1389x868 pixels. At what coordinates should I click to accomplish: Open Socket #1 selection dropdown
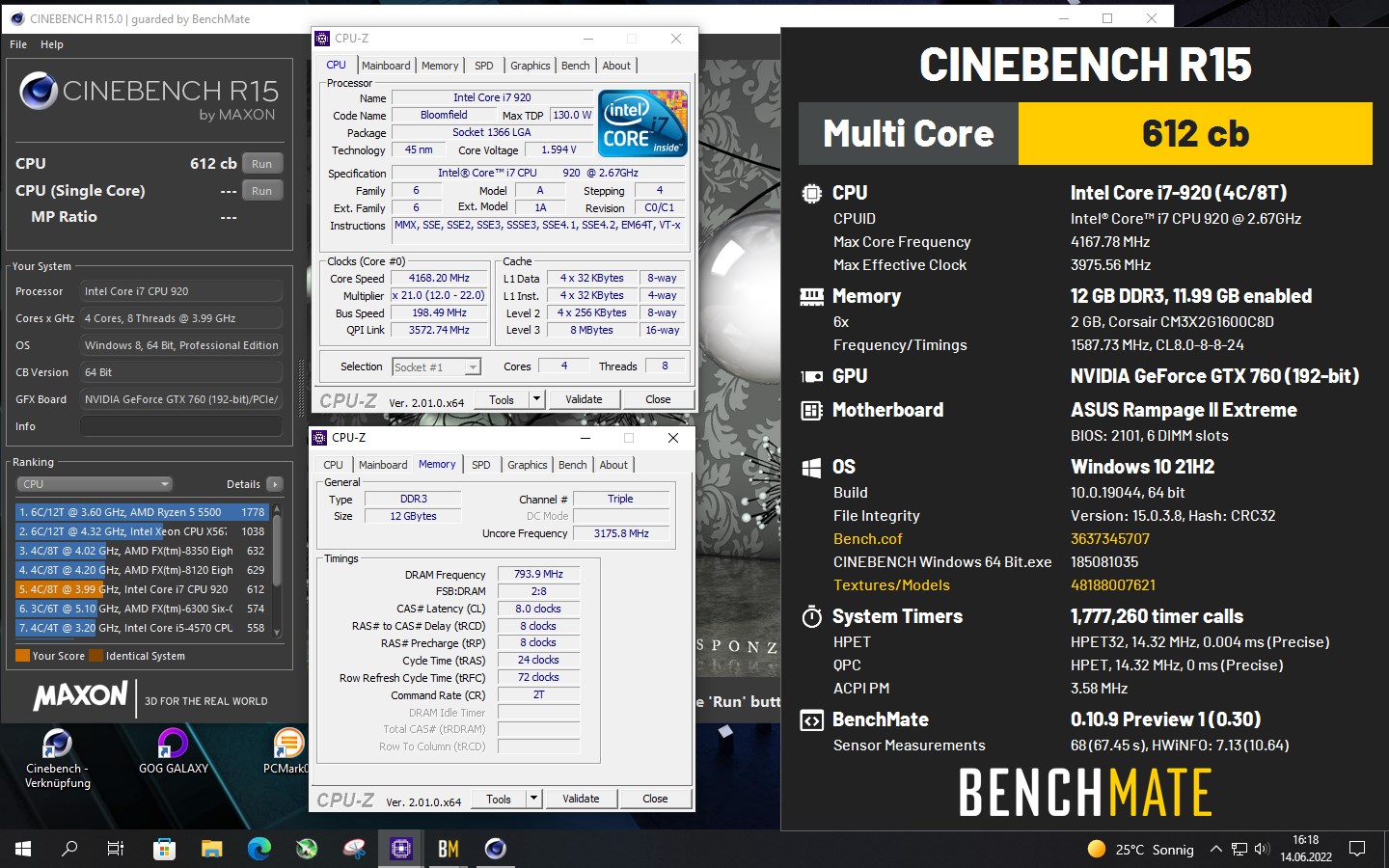[436, 367]
